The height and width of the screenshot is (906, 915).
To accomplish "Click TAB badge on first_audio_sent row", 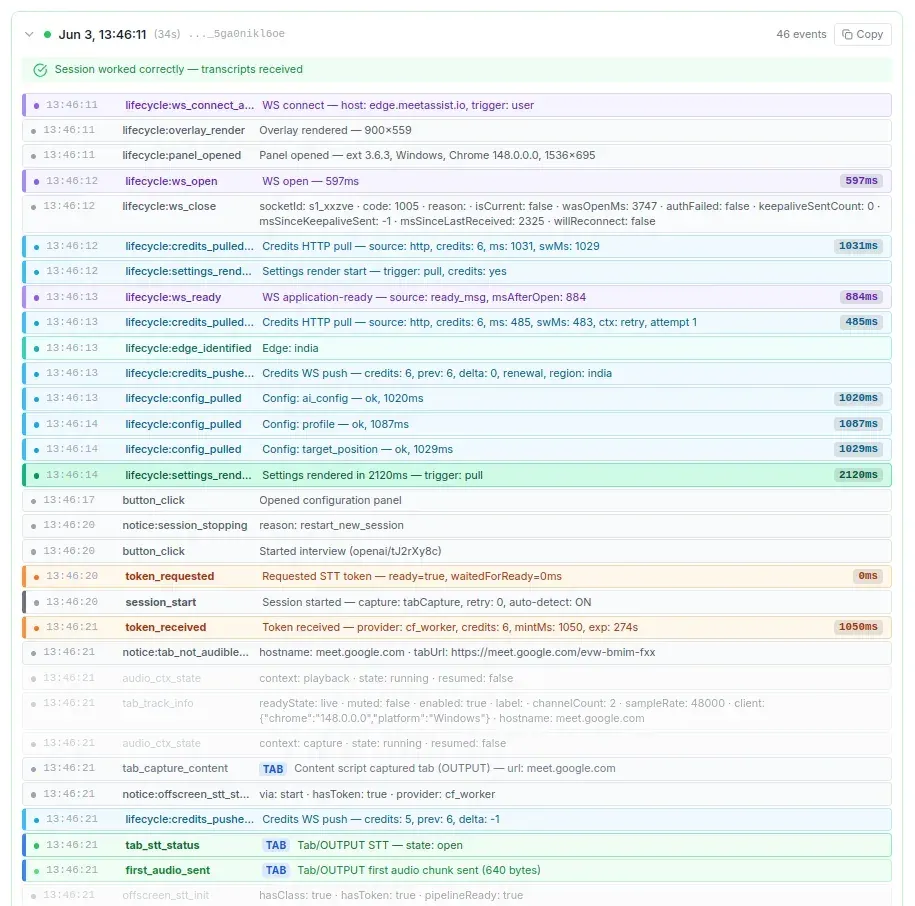I will tap(275, 870).
